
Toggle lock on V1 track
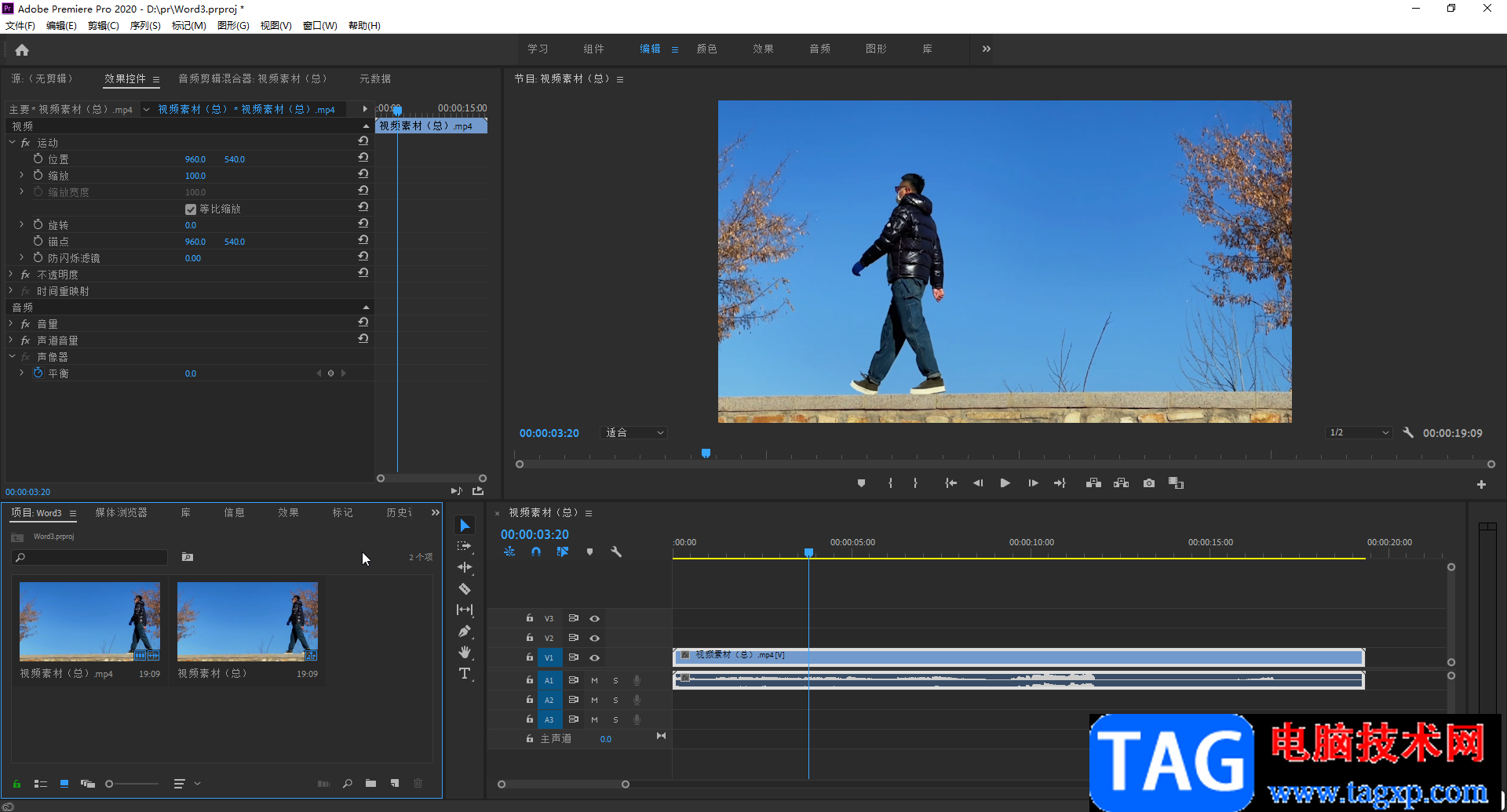[530, 657]
